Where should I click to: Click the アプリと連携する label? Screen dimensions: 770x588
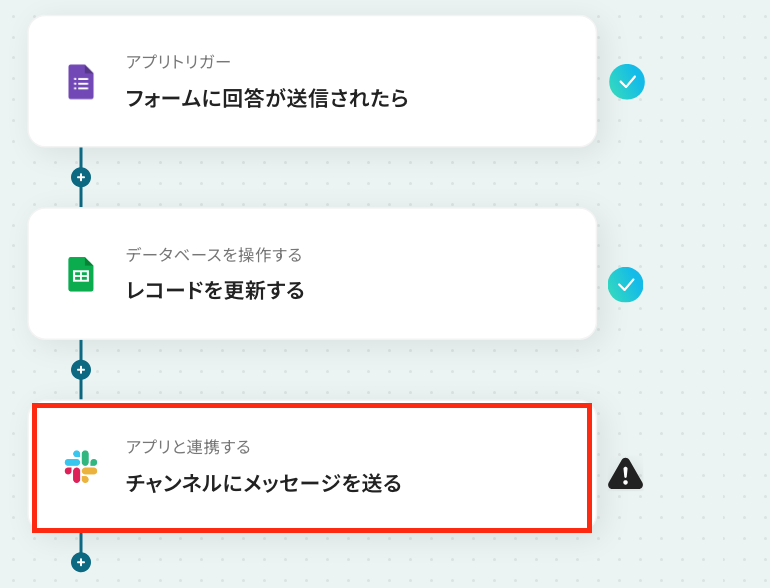[188, 446]
